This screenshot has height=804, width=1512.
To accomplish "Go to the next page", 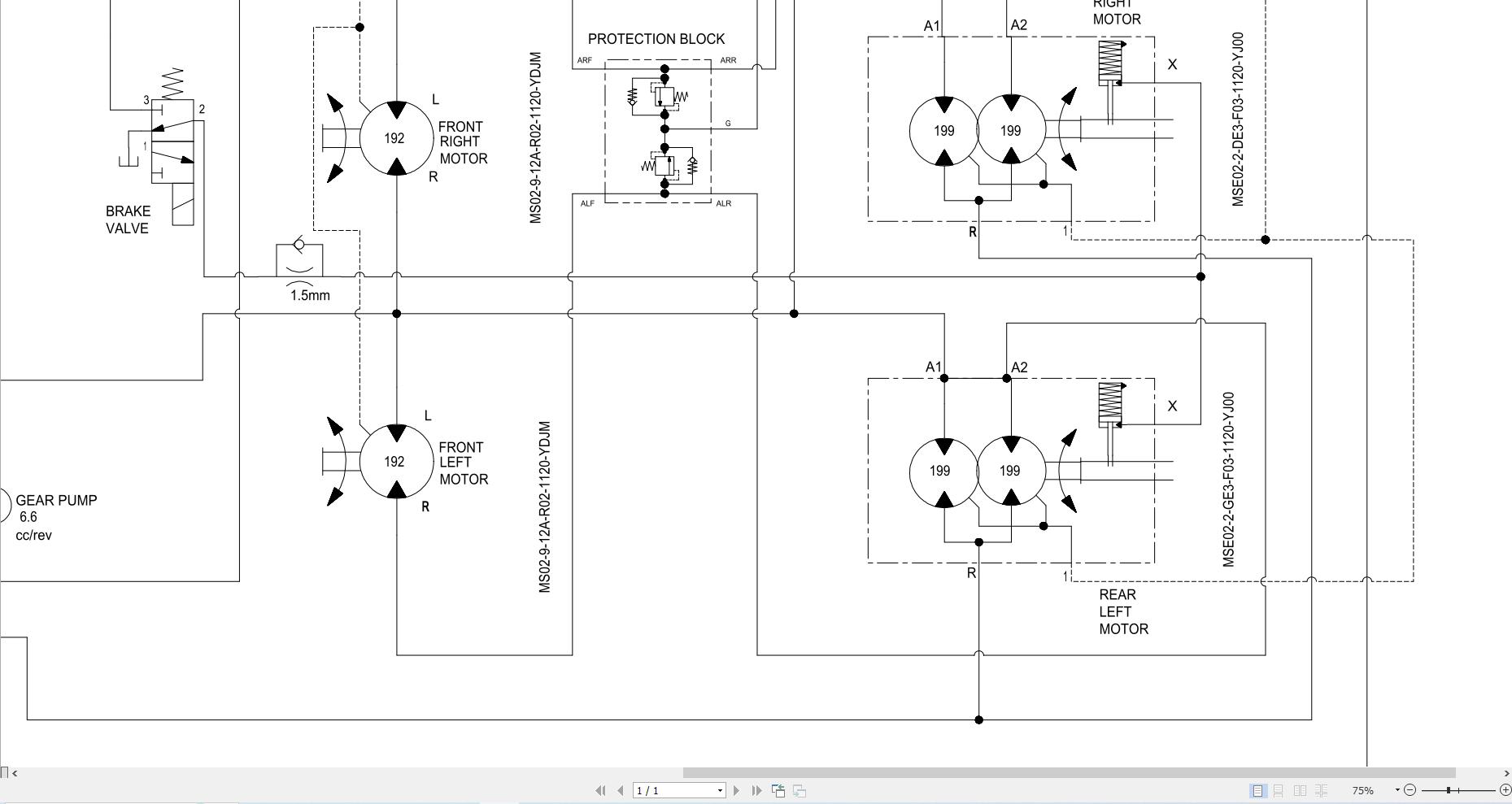I will pyautogui.click(x=737, y=790).
